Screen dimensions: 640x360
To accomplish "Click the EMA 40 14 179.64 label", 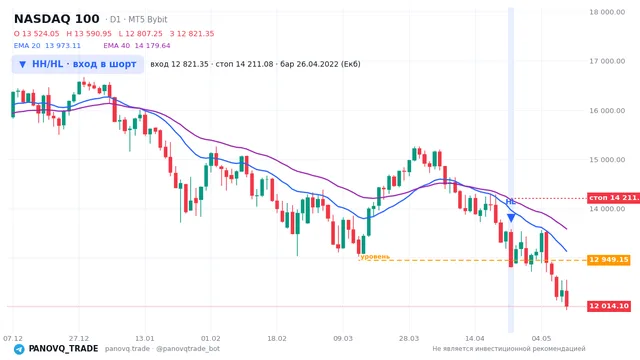I will (137, 46).
